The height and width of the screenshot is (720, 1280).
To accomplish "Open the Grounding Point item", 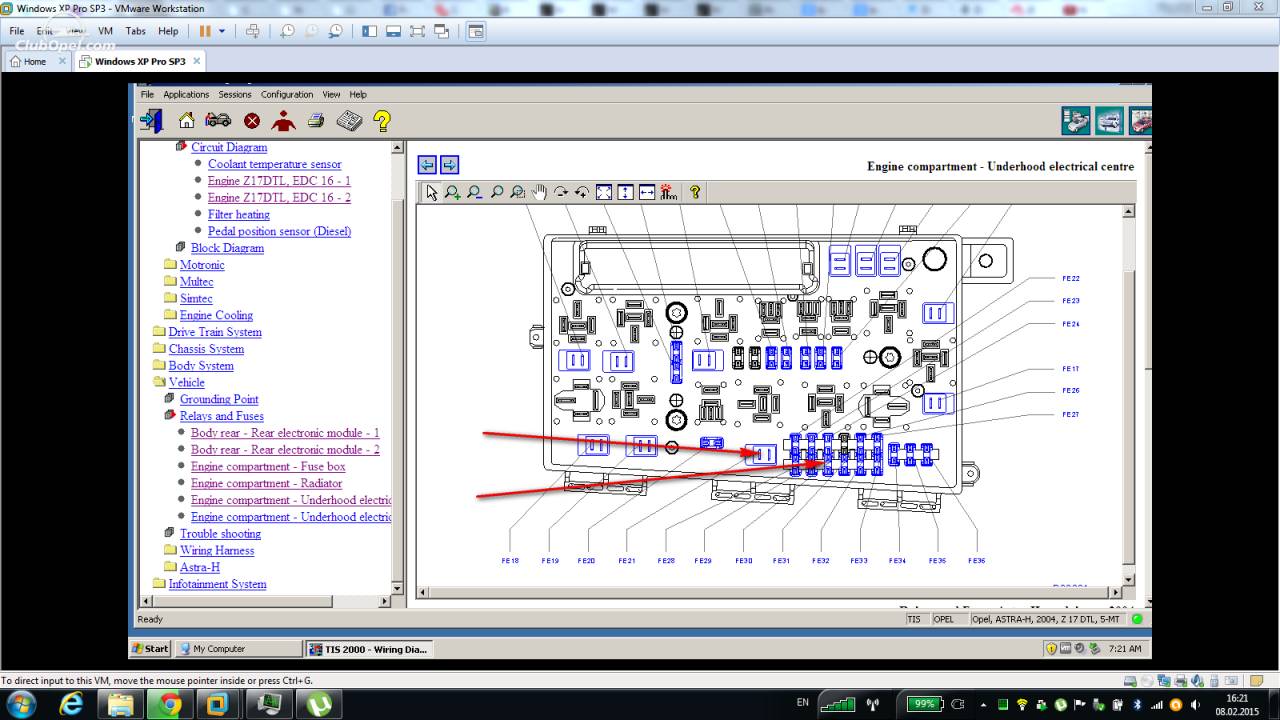I will click(x=219, y=399).
